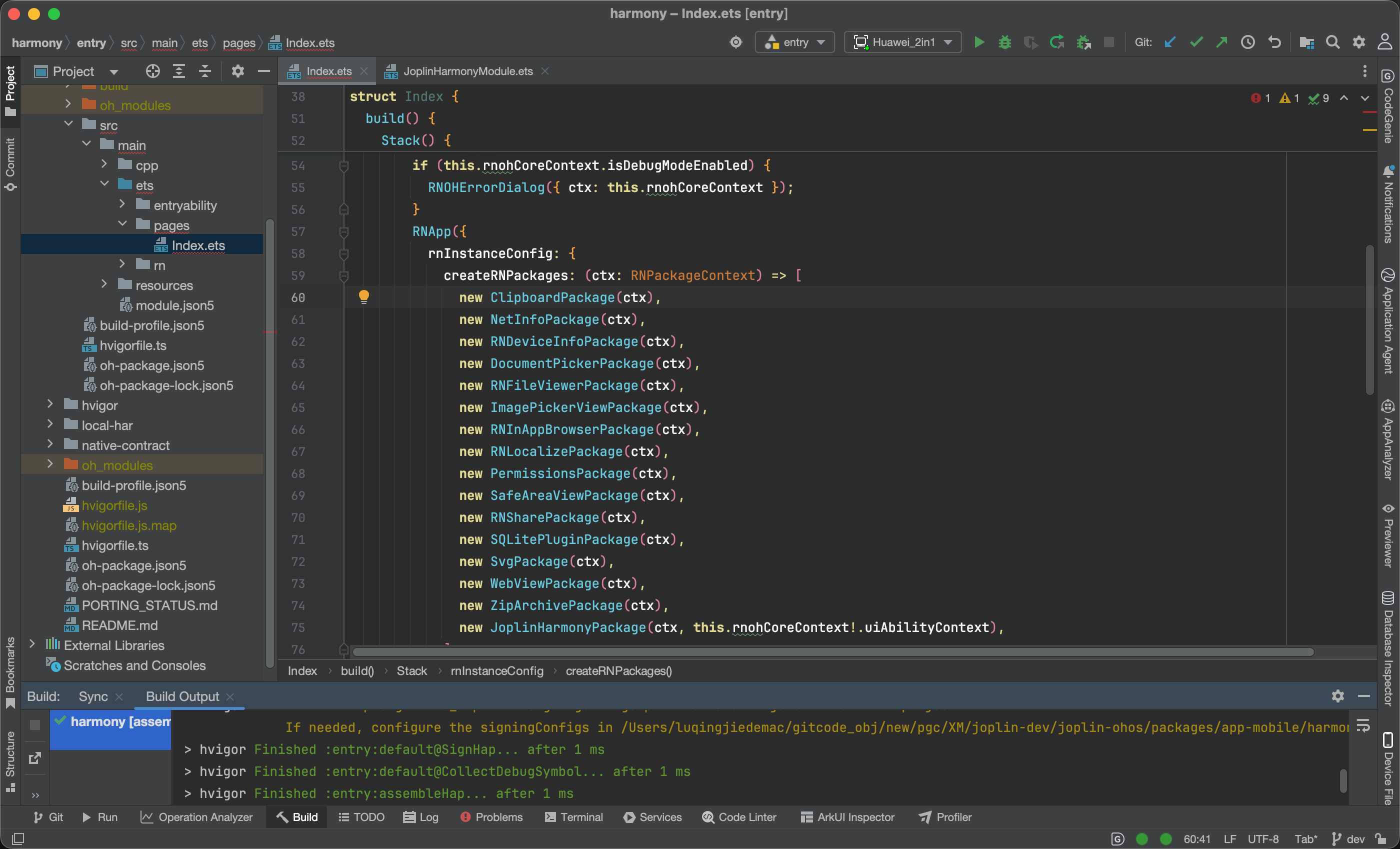Click the UTF-8 encoding status entry
The image size is (1400, 849).
pos(1263,839)
